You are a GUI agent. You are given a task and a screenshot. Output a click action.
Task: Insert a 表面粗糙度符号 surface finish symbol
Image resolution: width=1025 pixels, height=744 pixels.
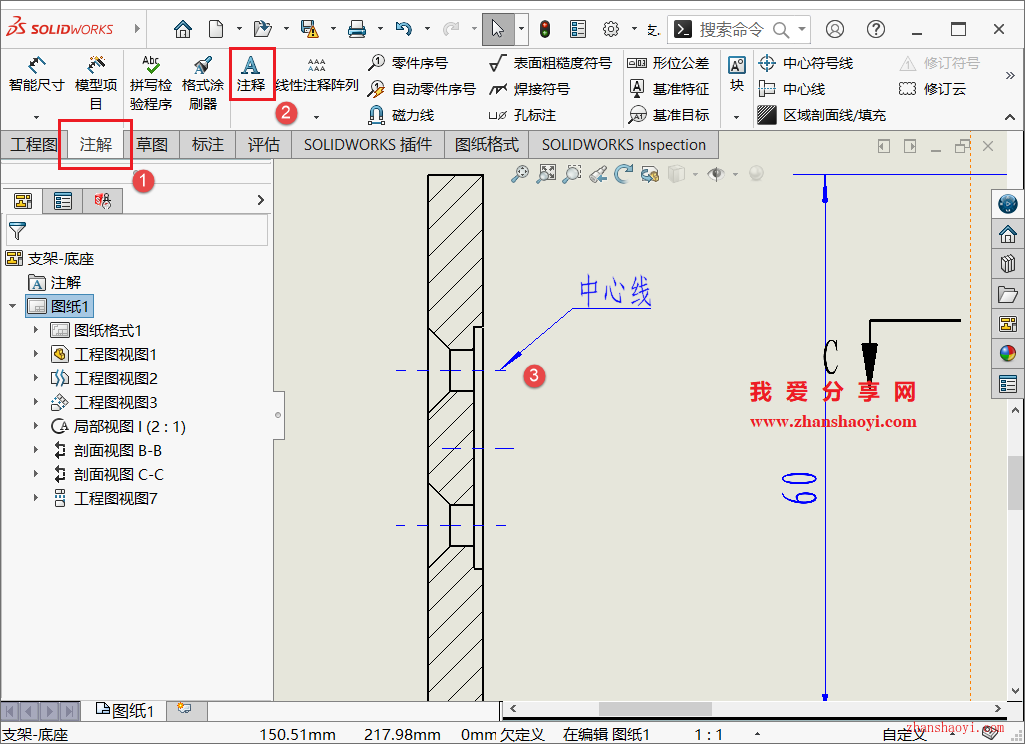tap(552, 62)
